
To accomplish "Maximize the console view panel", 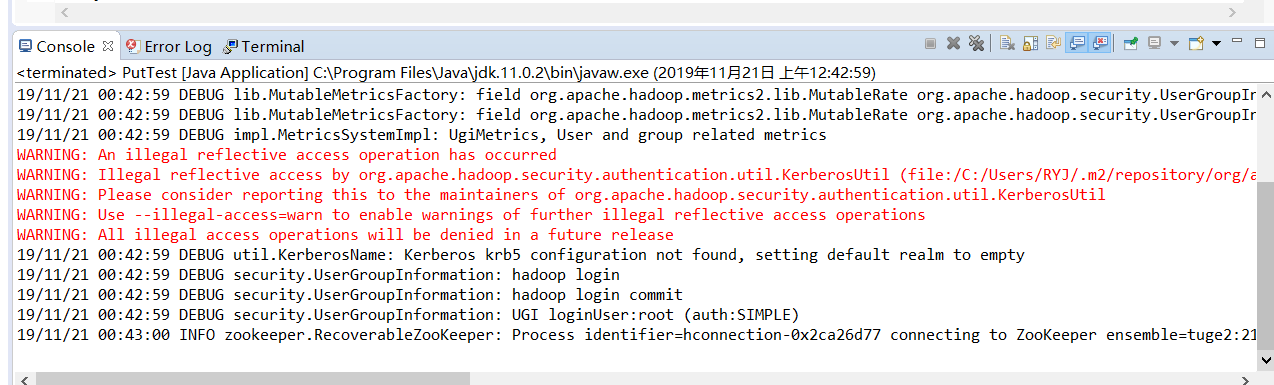I will 1260,44.
